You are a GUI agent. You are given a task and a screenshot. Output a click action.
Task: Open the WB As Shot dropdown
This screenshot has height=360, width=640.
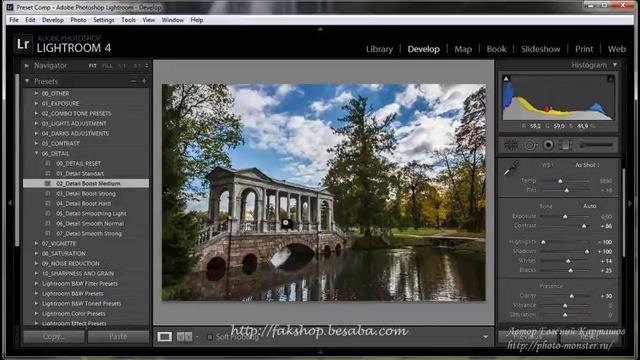[587, 165]
